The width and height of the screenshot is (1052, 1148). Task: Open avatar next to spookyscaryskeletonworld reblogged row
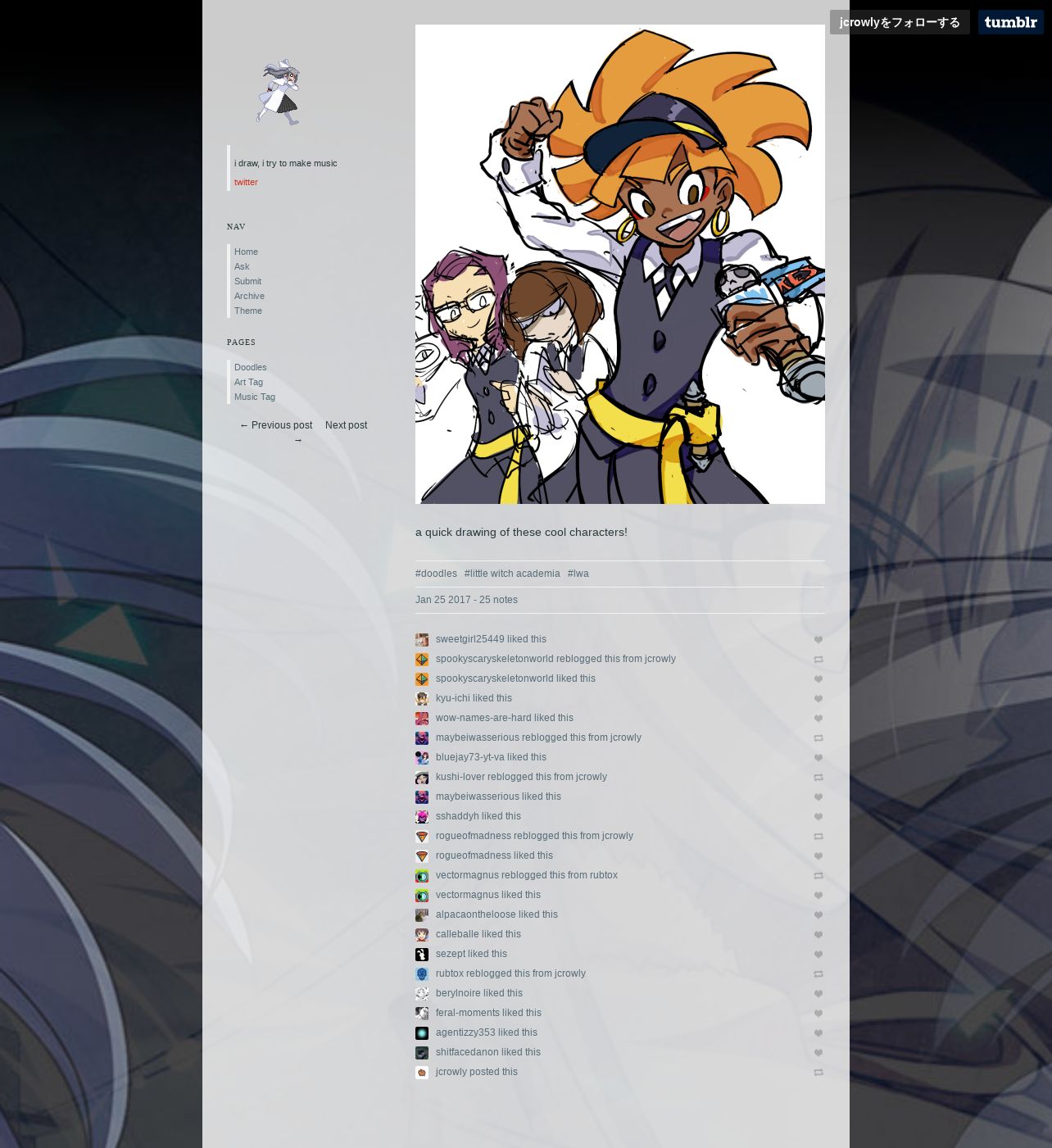point(422,660)
